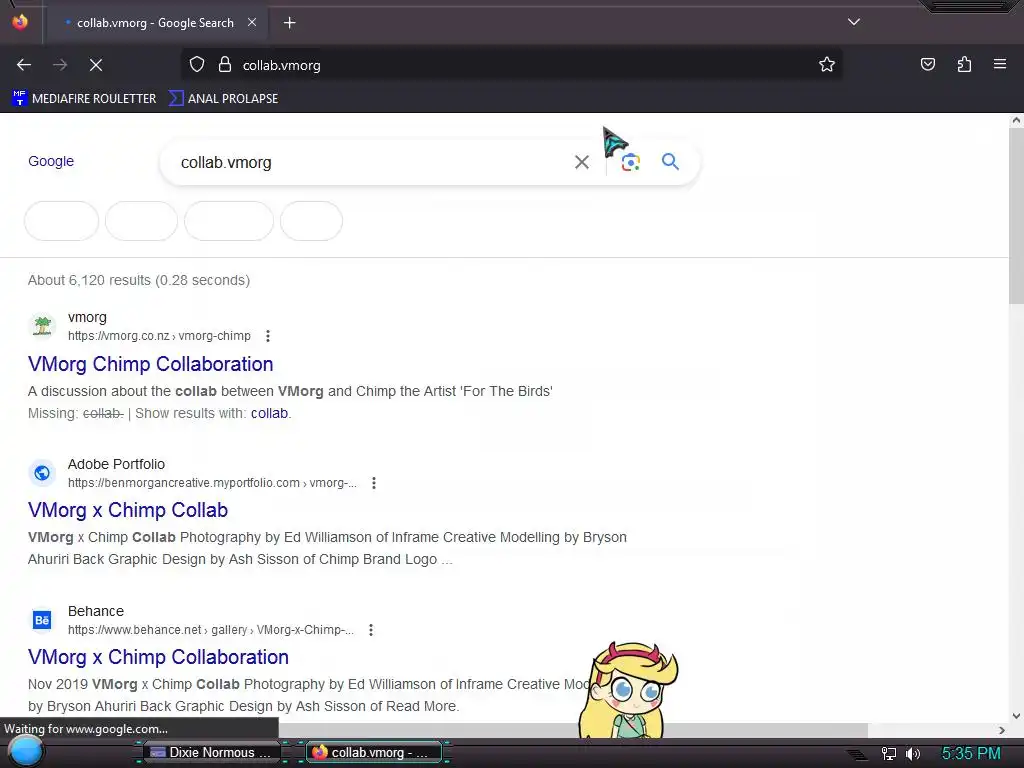Open the Firefox hamburger menu
Viewport: 1024px width, 768px height.
[x=1000, y=64]
